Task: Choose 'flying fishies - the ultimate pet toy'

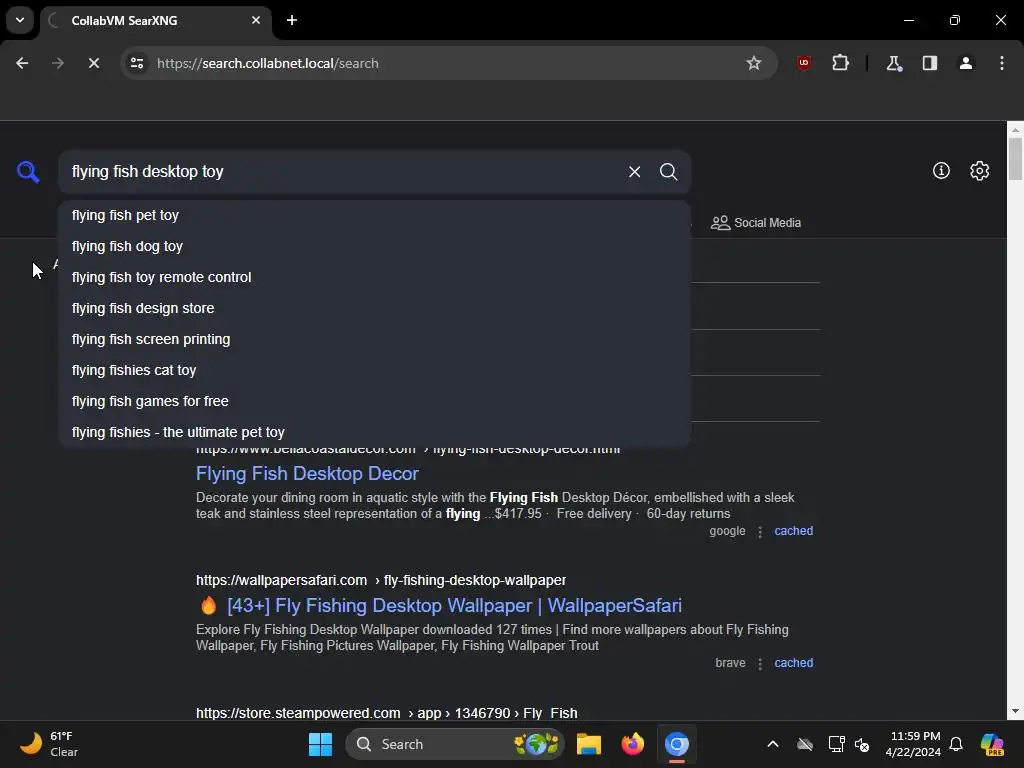Action: 375,432
